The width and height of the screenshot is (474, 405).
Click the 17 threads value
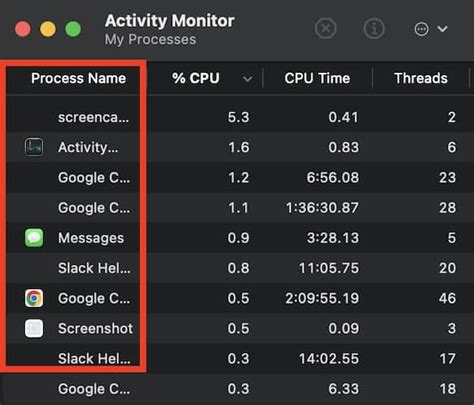pyautogui.click(x=447, y=359)
